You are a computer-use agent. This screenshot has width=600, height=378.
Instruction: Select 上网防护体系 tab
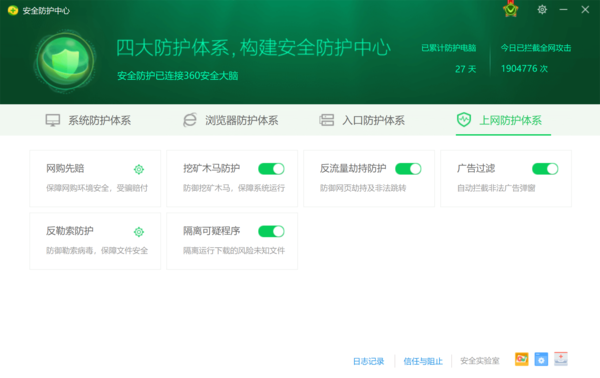coord(499,120)
